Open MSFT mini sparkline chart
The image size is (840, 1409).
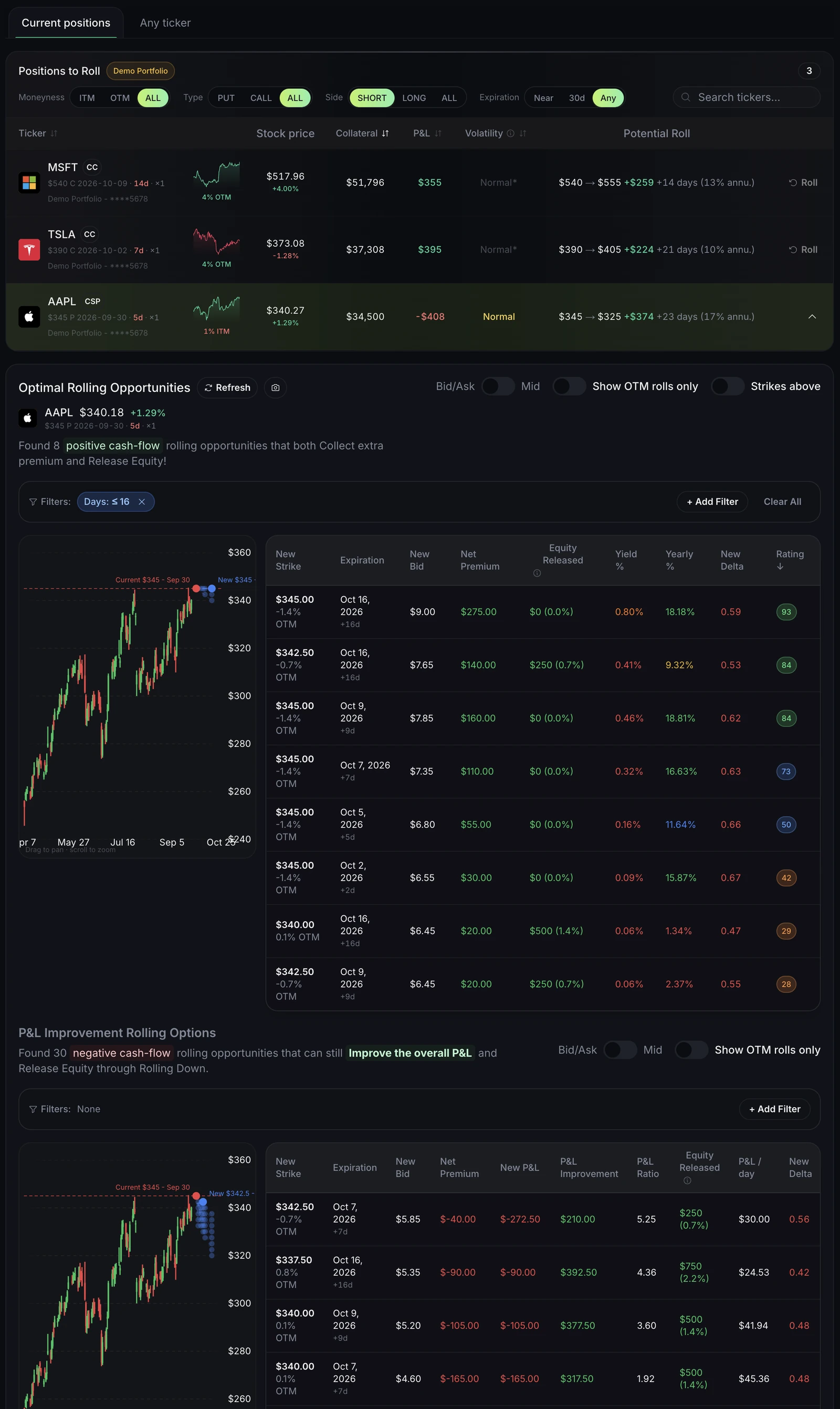[x=216, y=174]
